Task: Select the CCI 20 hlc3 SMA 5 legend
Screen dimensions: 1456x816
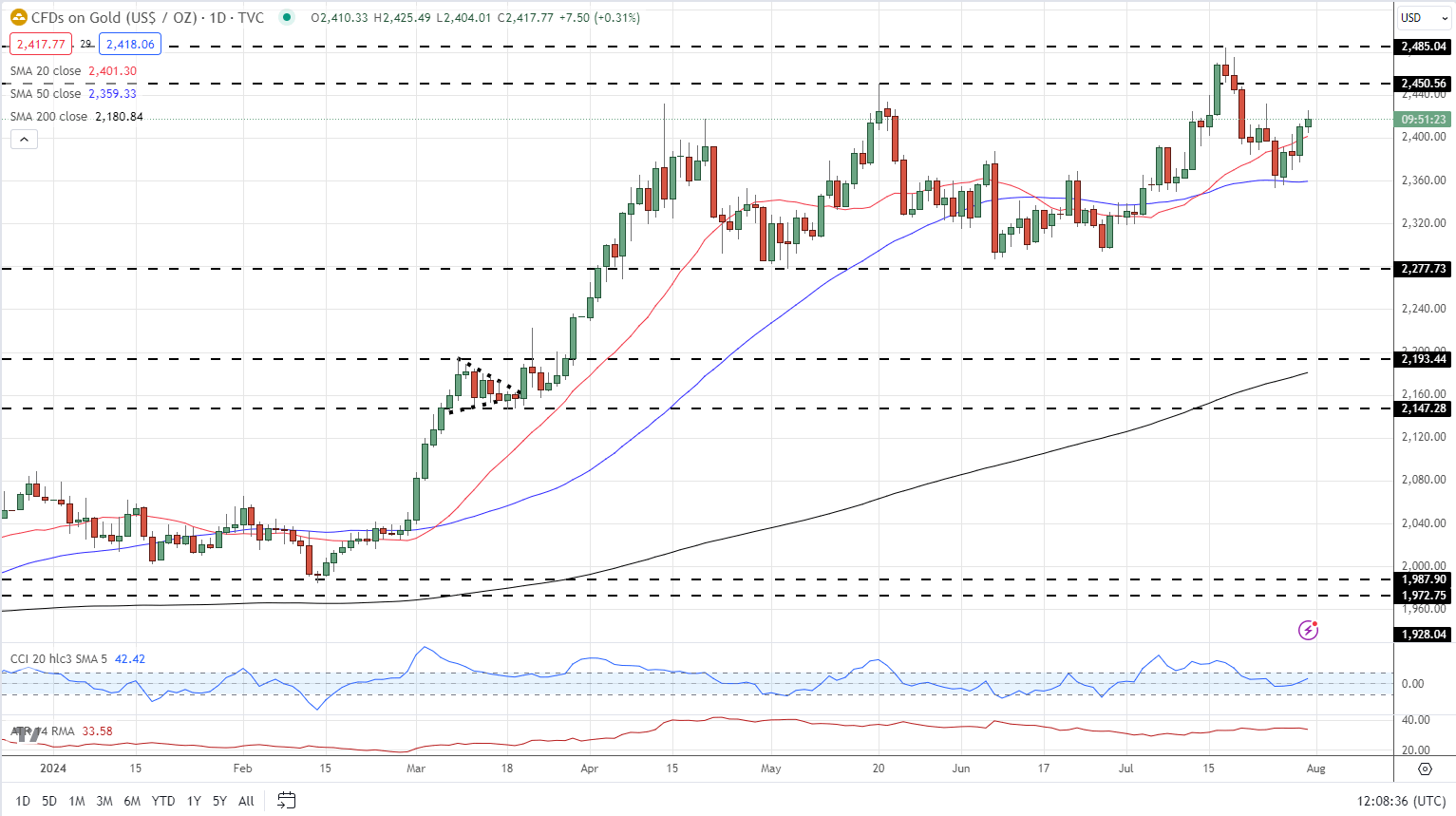Action: click(59, 659)
